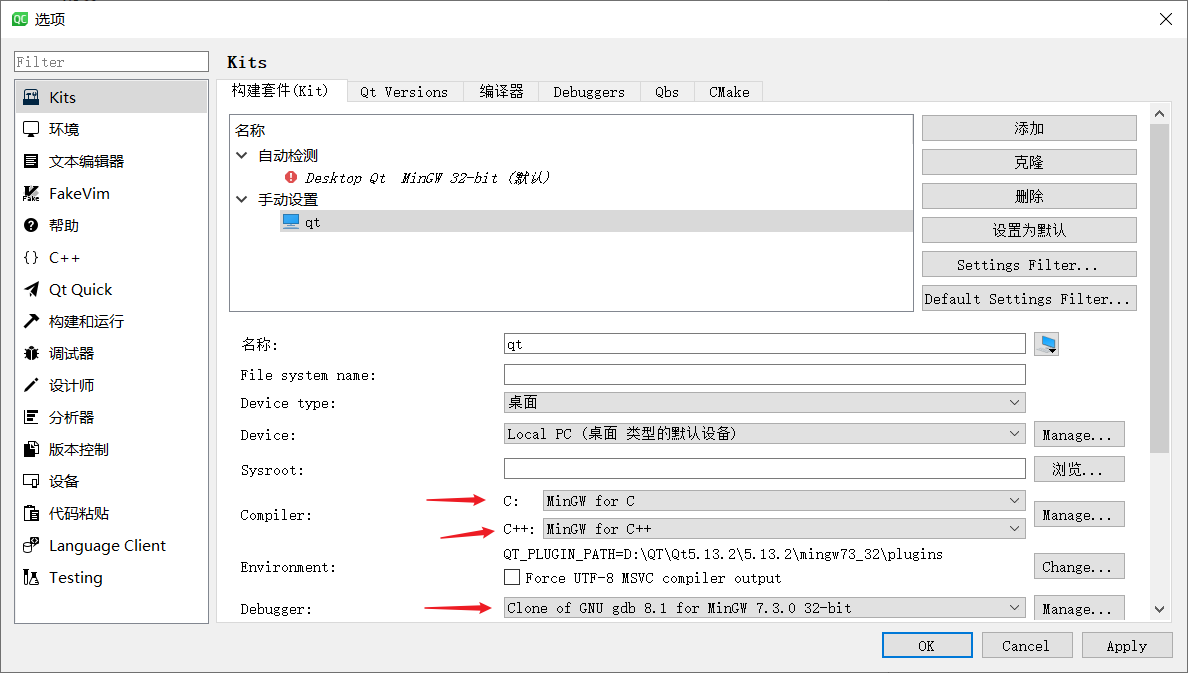The height and width of the screenshot is (673, 1188).
Task: Click the 克隆 button
Action: click(1029, 162)
